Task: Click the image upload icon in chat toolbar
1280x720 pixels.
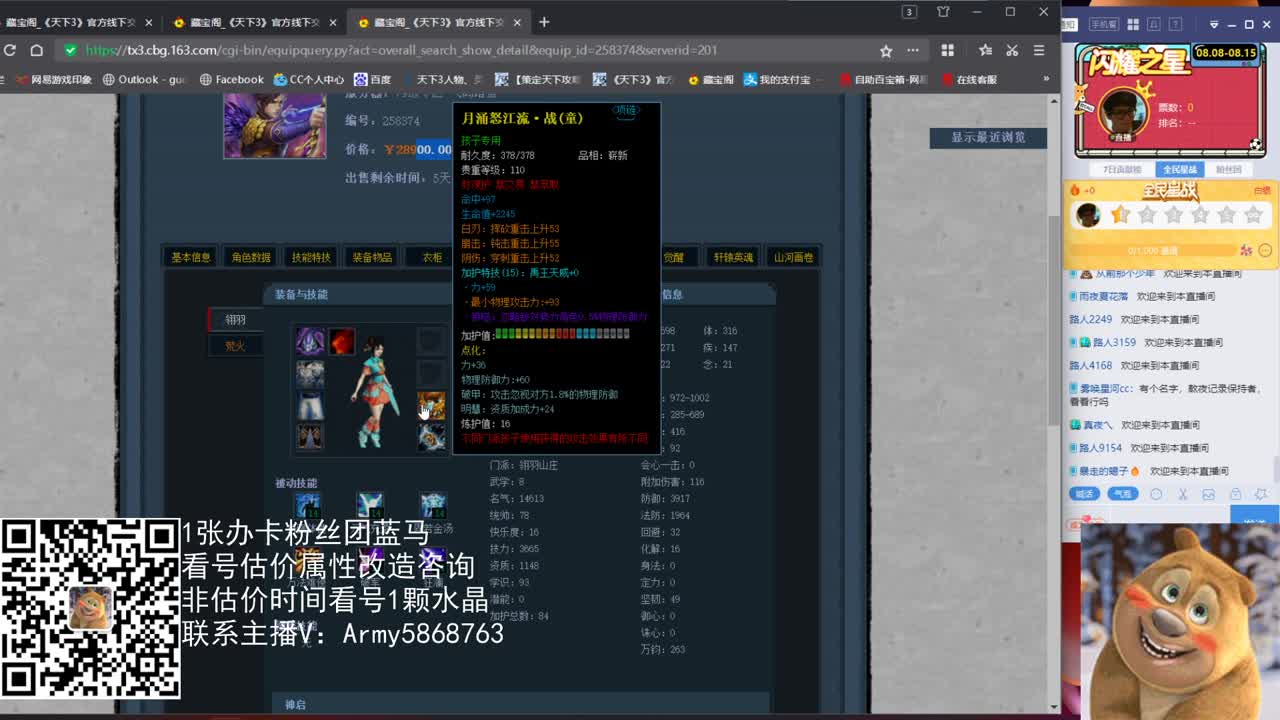Action: [x=1207, y=494]
